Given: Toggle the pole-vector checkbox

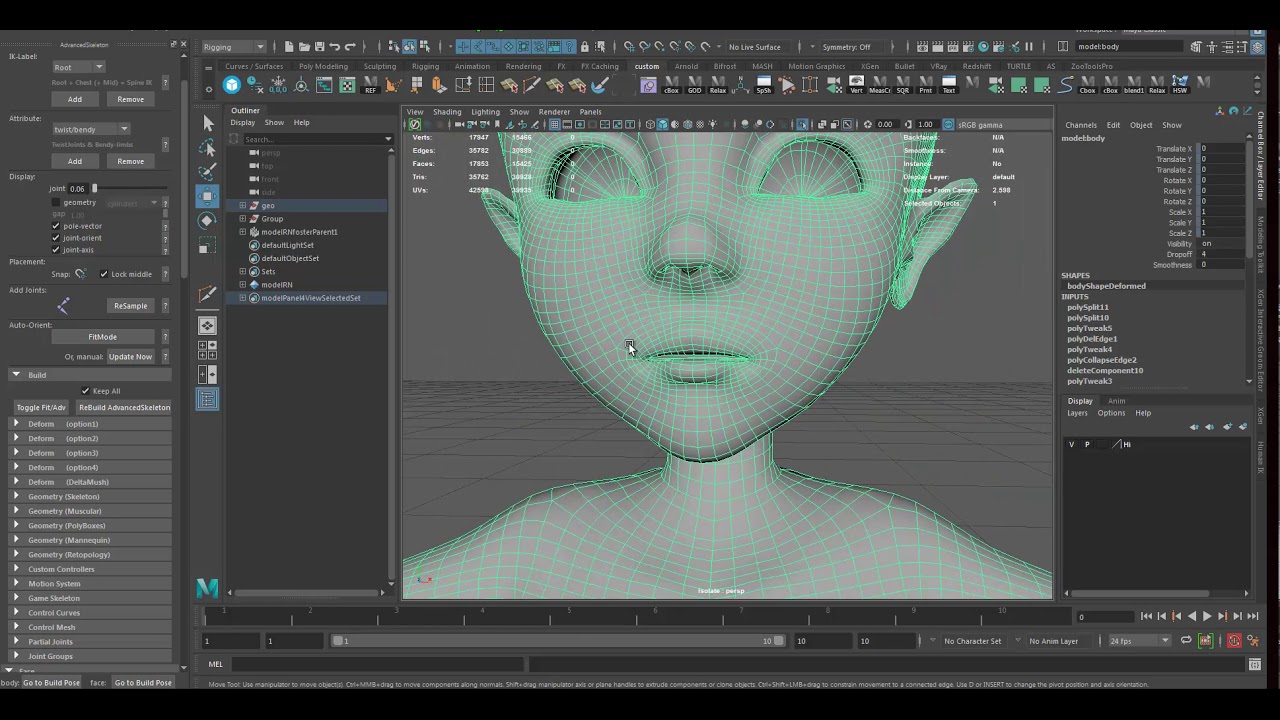Looking at the screenshot, I should [56, 226].
